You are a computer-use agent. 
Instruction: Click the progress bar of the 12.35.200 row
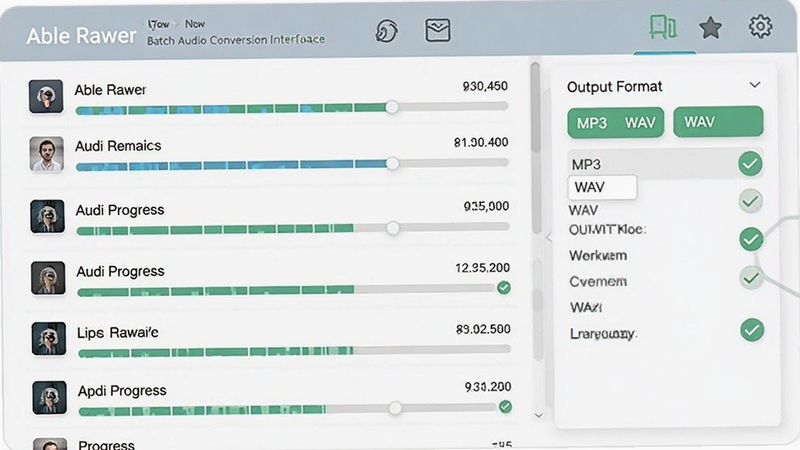tap(287, 291)
